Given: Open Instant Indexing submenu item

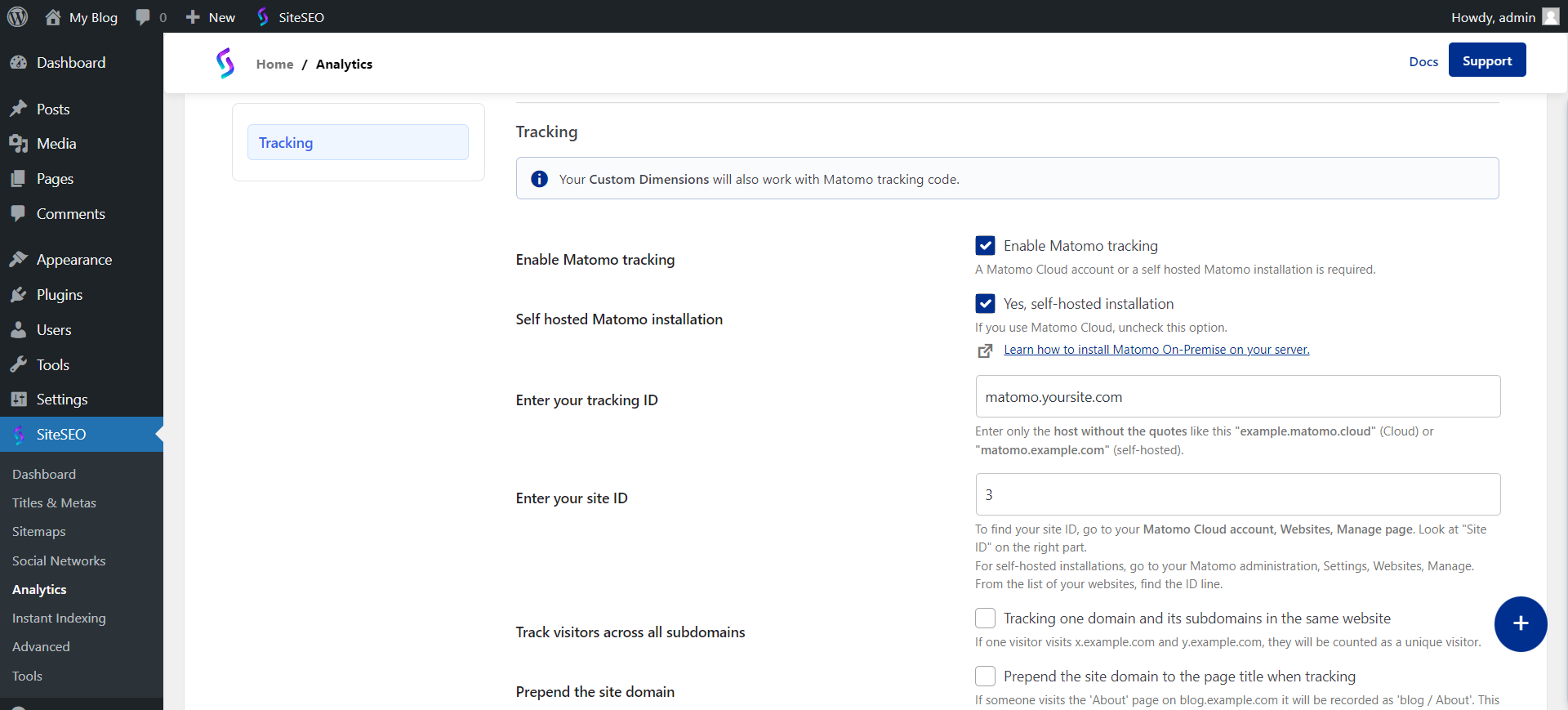Looking at the screenshot, I should tap(59, 618).
